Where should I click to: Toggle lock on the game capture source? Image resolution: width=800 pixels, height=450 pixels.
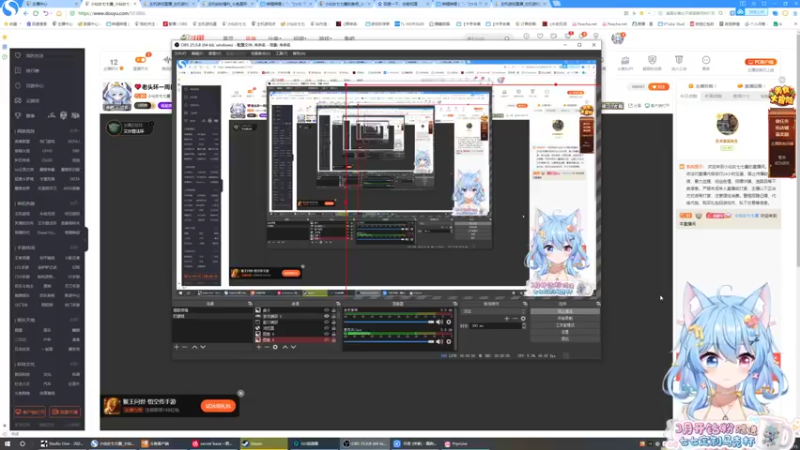(334, 316)
